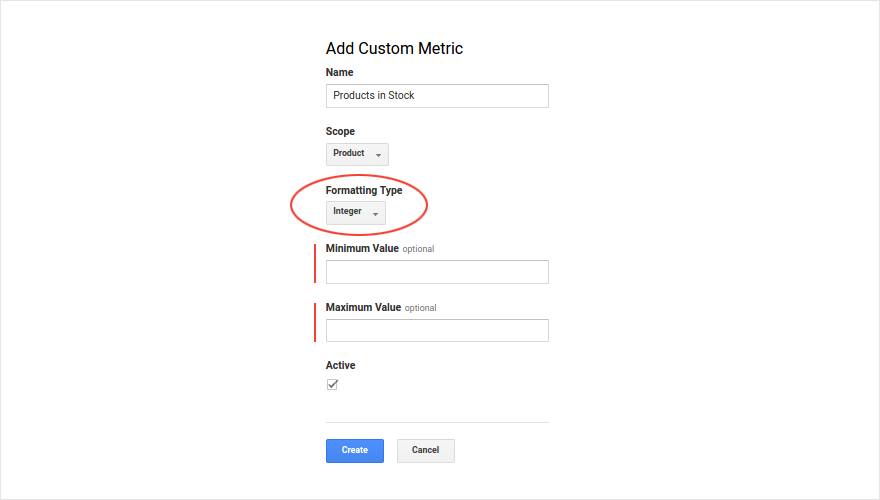Open the Integer formatting type dropdown
Screen dimensions: 880x500
[356, 213]
